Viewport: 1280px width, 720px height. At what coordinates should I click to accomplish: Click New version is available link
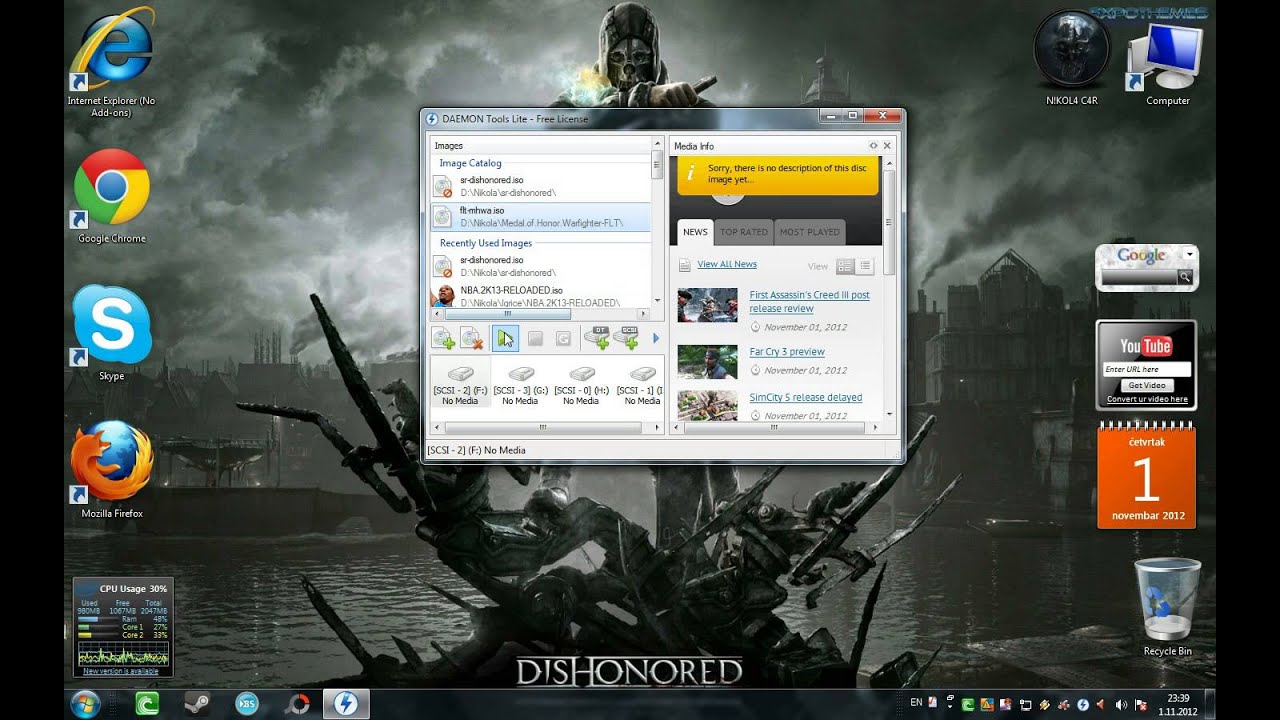coord(120,671)
